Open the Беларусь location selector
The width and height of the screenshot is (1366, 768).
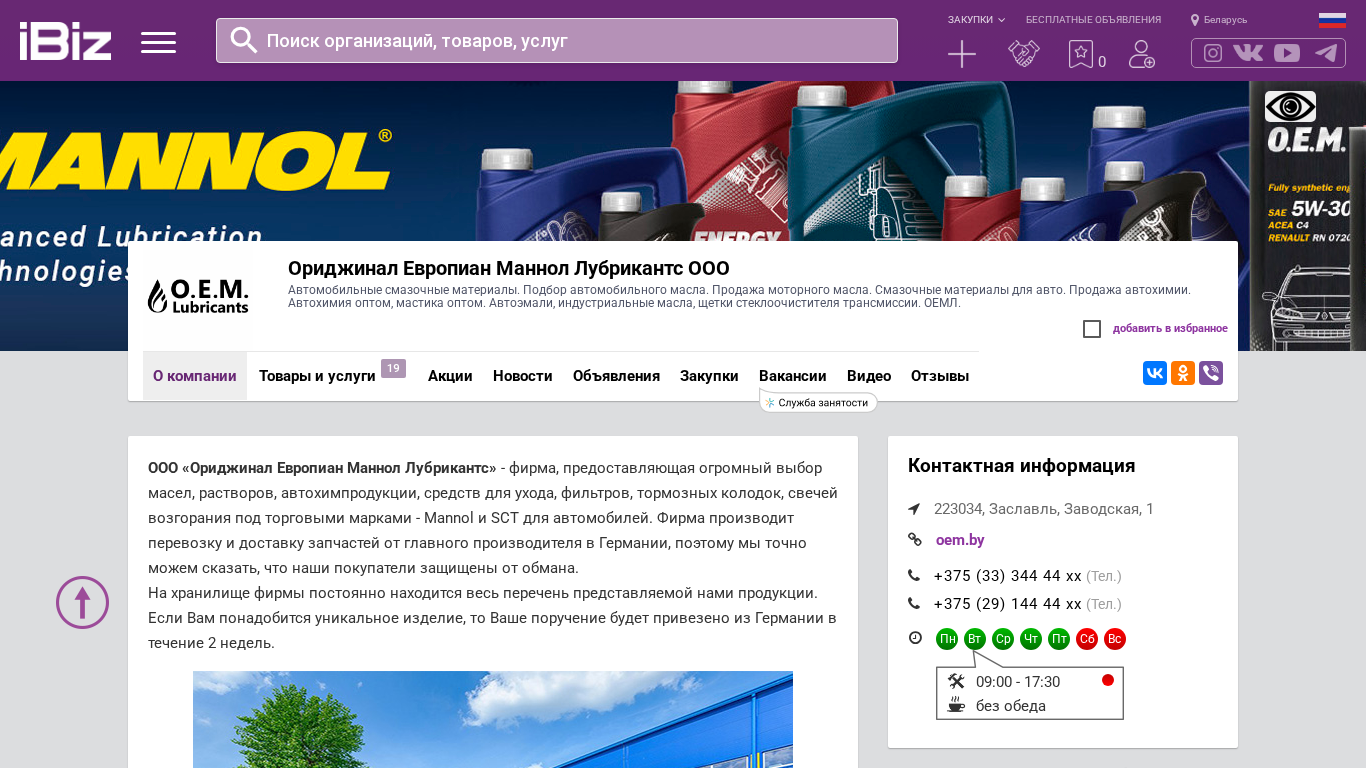point(1219,20)
